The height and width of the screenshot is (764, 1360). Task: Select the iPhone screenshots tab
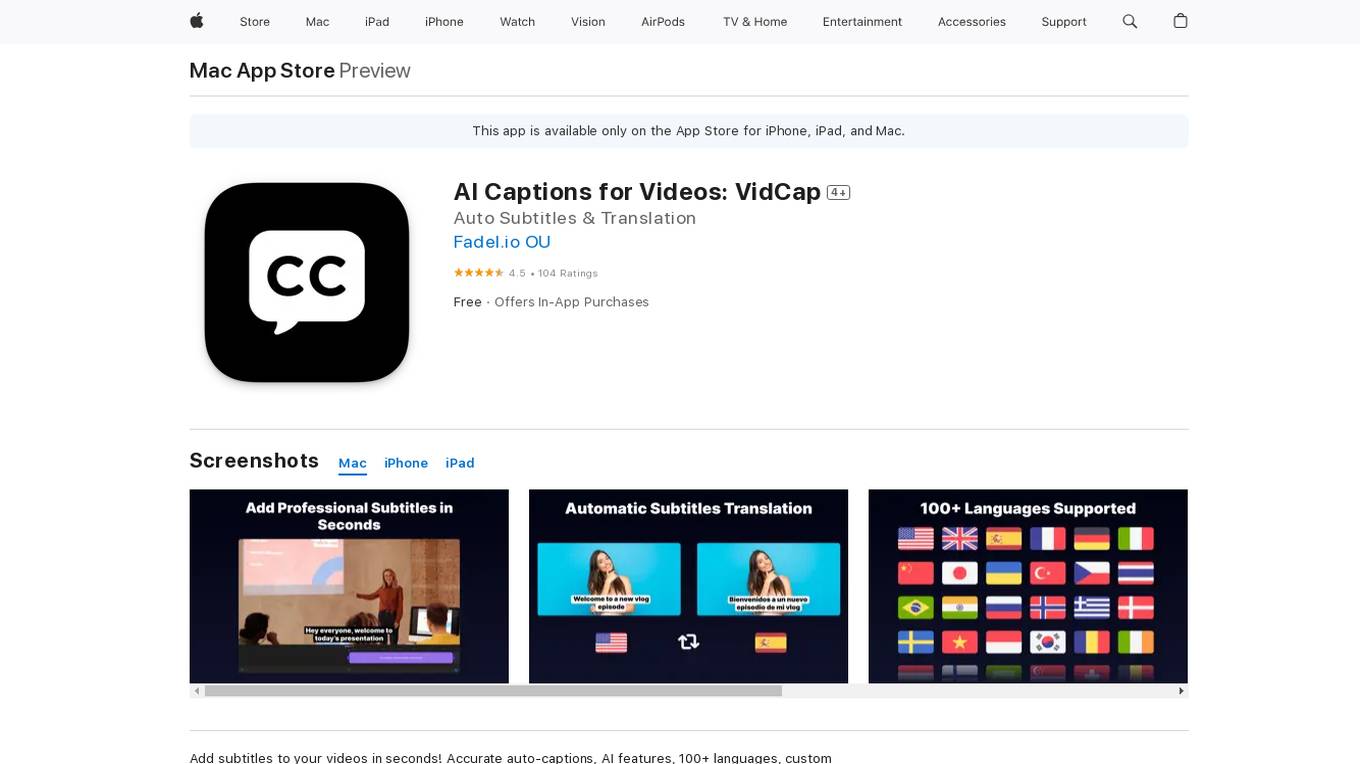tap(406, 463)
